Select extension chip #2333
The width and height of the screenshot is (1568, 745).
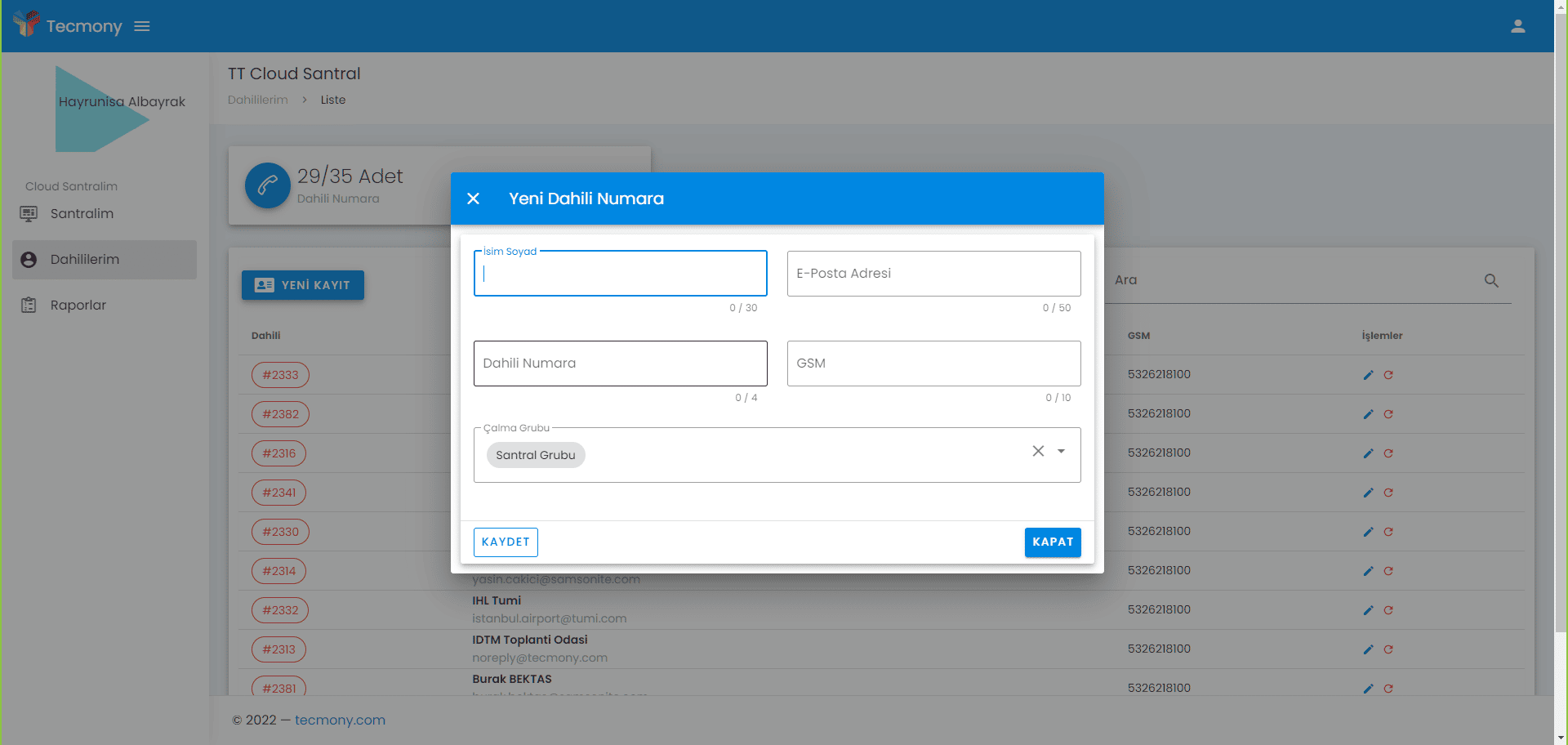(280, 375)
